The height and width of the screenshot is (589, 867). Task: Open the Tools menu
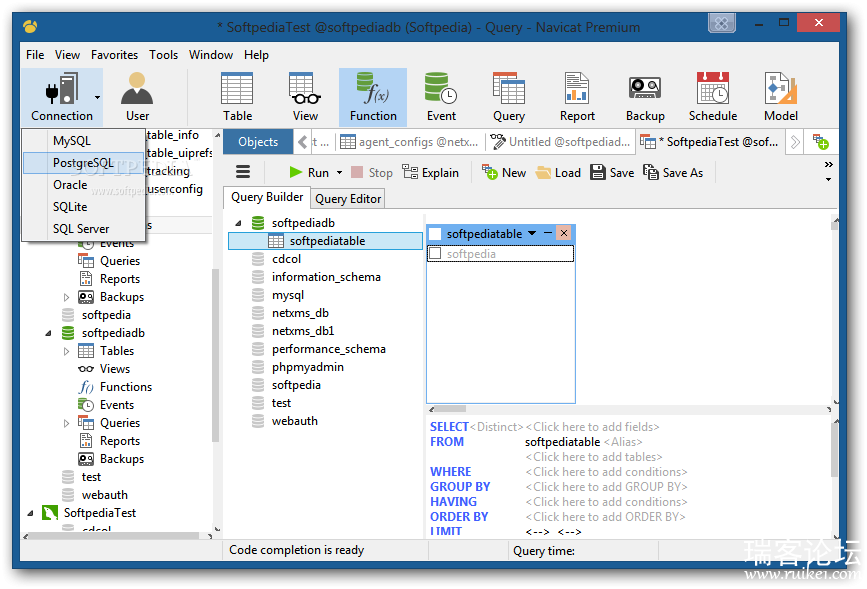pyautogui.click(x=163, y=55)
